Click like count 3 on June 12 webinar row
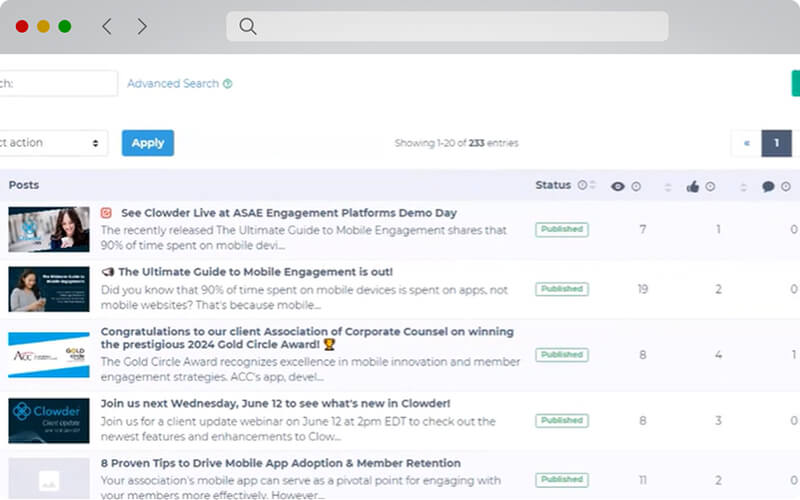Viewport: 800px width, 500px height. [718, 421]
